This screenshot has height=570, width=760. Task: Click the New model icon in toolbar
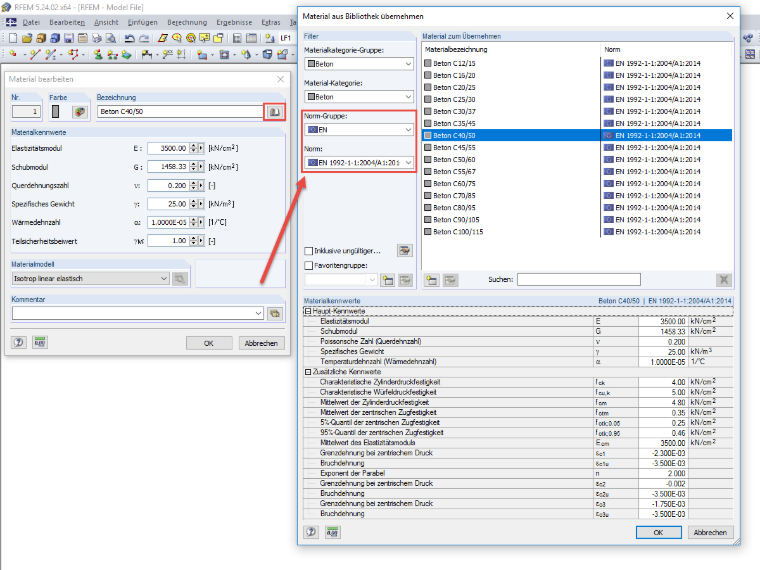pyautogui.click(x=13, y=38)
